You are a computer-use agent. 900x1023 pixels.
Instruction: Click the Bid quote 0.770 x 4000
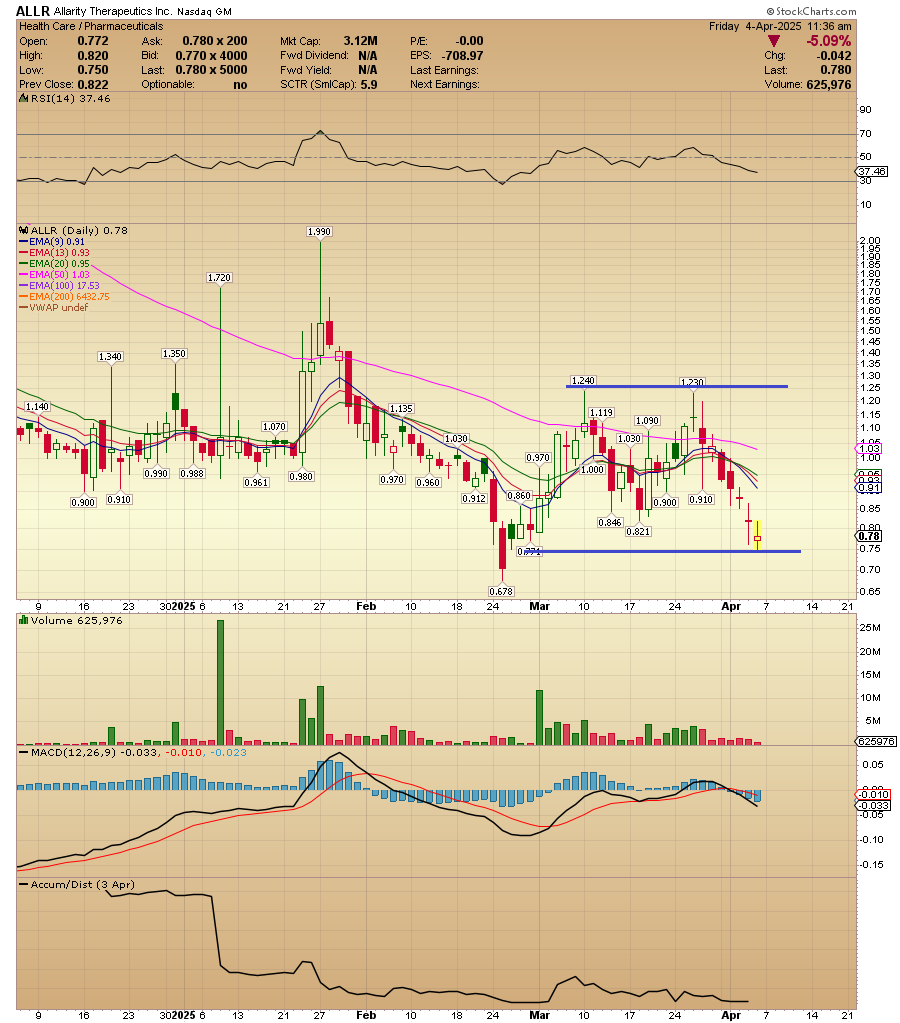211,56
